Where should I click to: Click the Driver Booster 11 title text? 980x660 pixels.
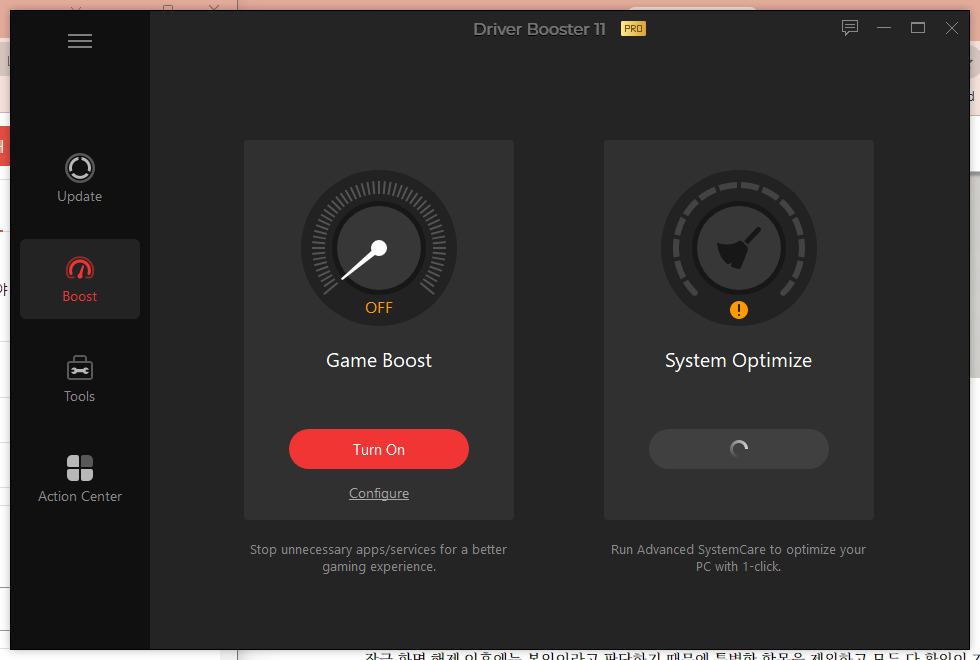(x=539, y=29)
